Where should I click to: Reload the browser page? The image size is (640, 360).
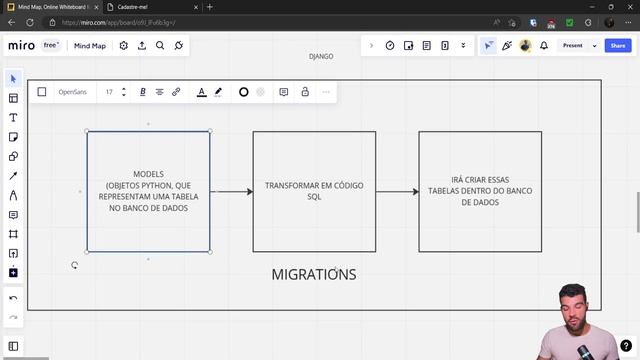tap(30, 22)
